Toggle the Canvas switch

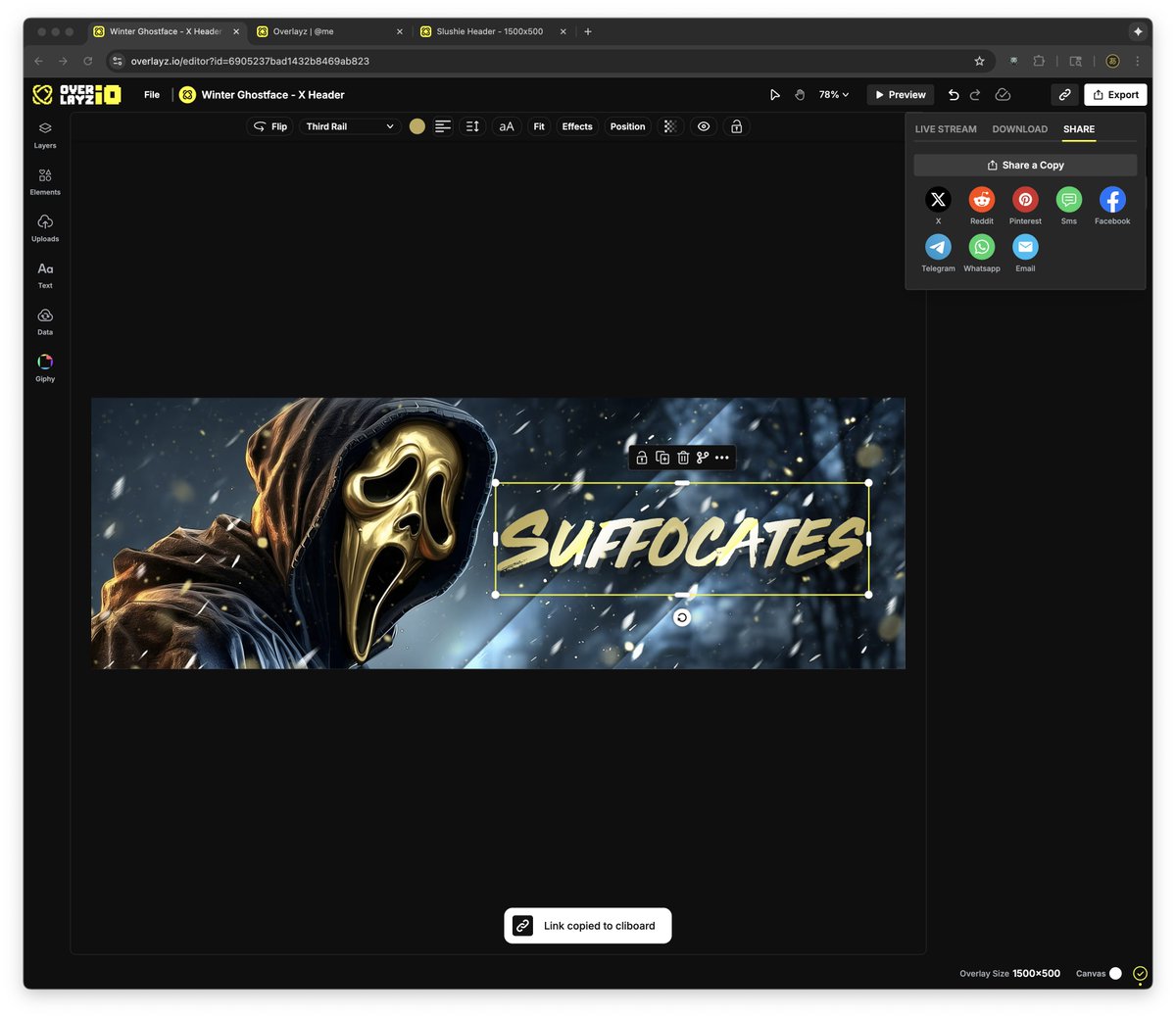coord(1115,973)
